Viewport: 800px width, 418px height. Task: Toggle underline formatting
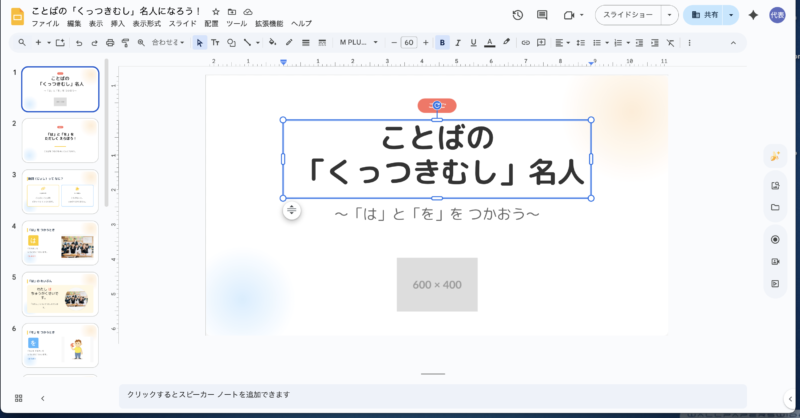pyautogui.click(x=473, y=43)
